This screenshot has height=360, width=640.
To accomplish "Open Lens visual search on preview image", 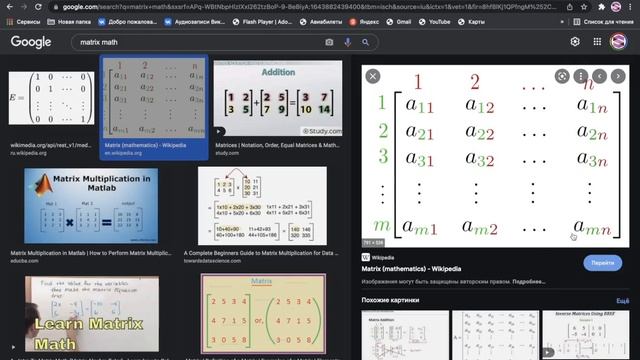I will 562,76.
